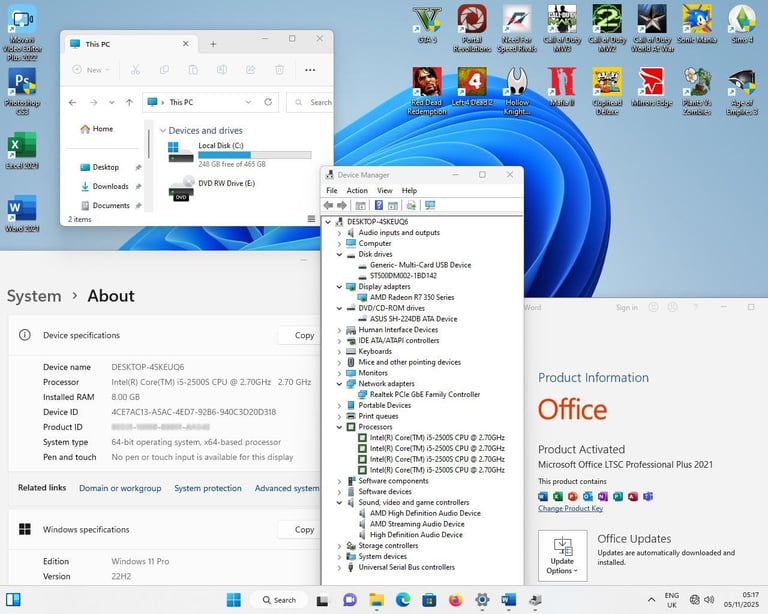Select the Movavi Video Editor desktop icon
Screen dimensions: 768x614
22,33
